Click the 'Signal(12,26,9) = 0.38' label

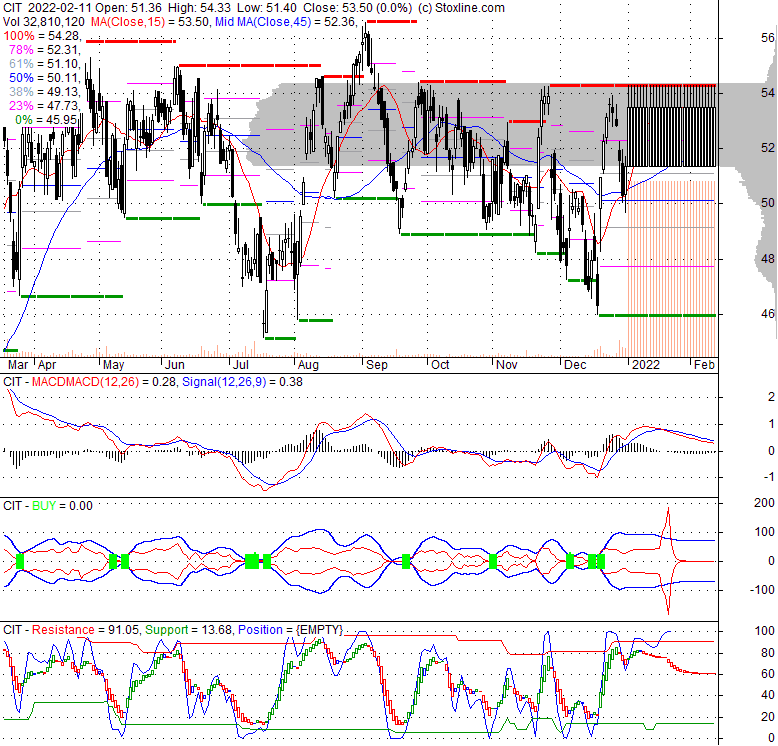pyautogui.click(x=242, y=382)
